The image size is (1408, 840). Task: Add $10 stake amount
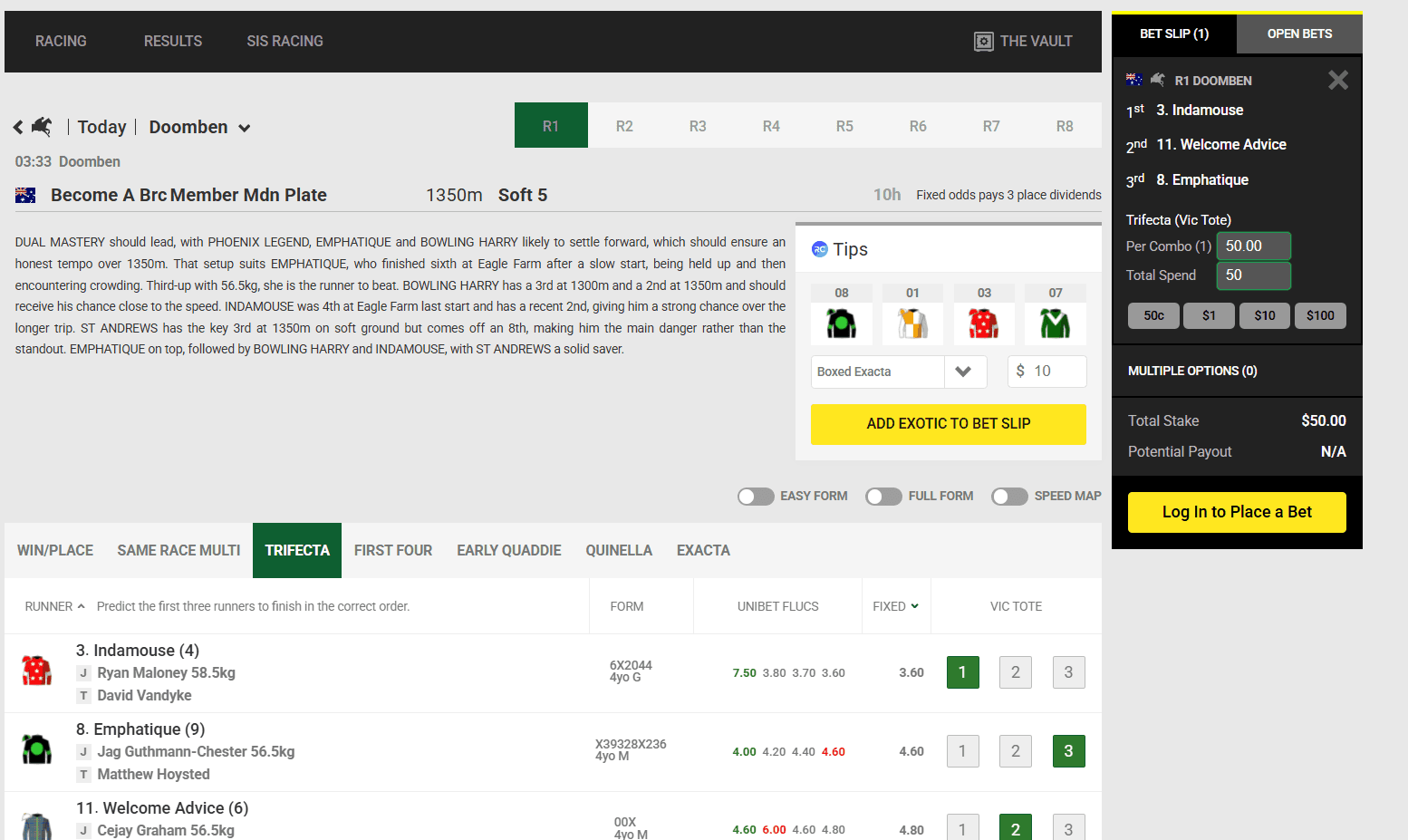click(x=1265, y=315)
